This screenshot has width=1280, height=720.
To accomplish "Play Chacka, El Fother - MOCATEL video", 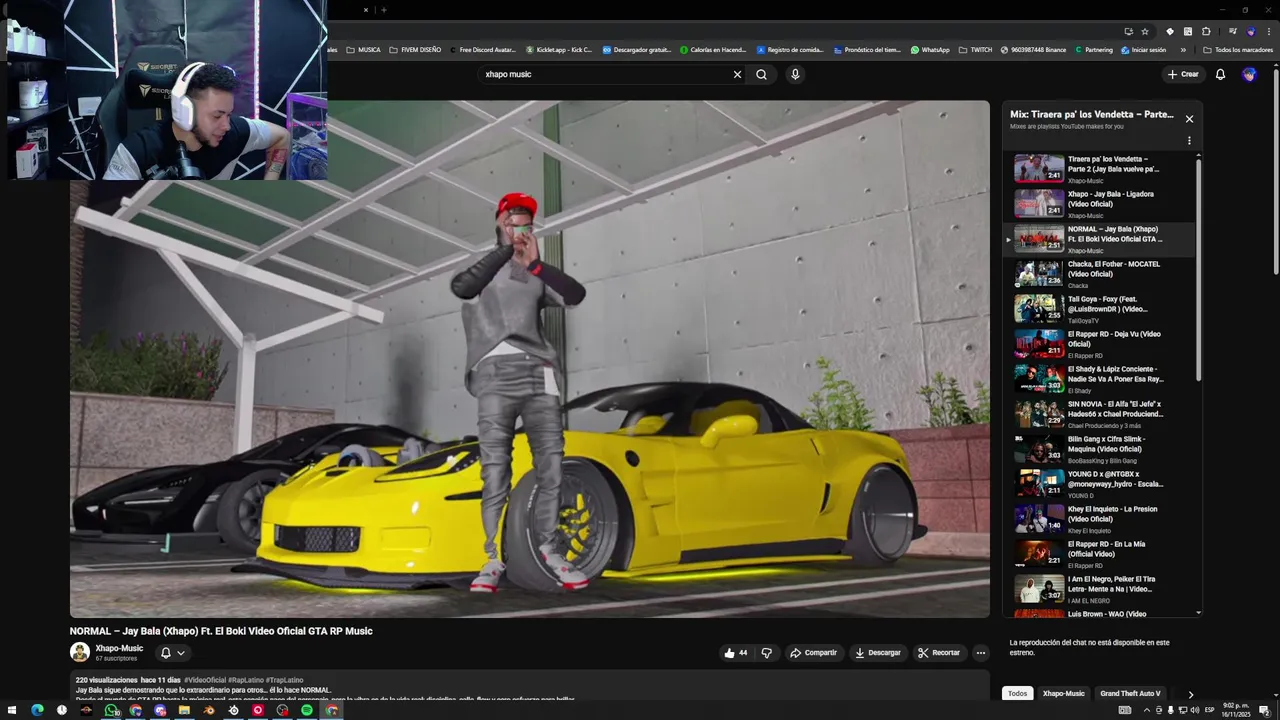I will [1100, 274].
